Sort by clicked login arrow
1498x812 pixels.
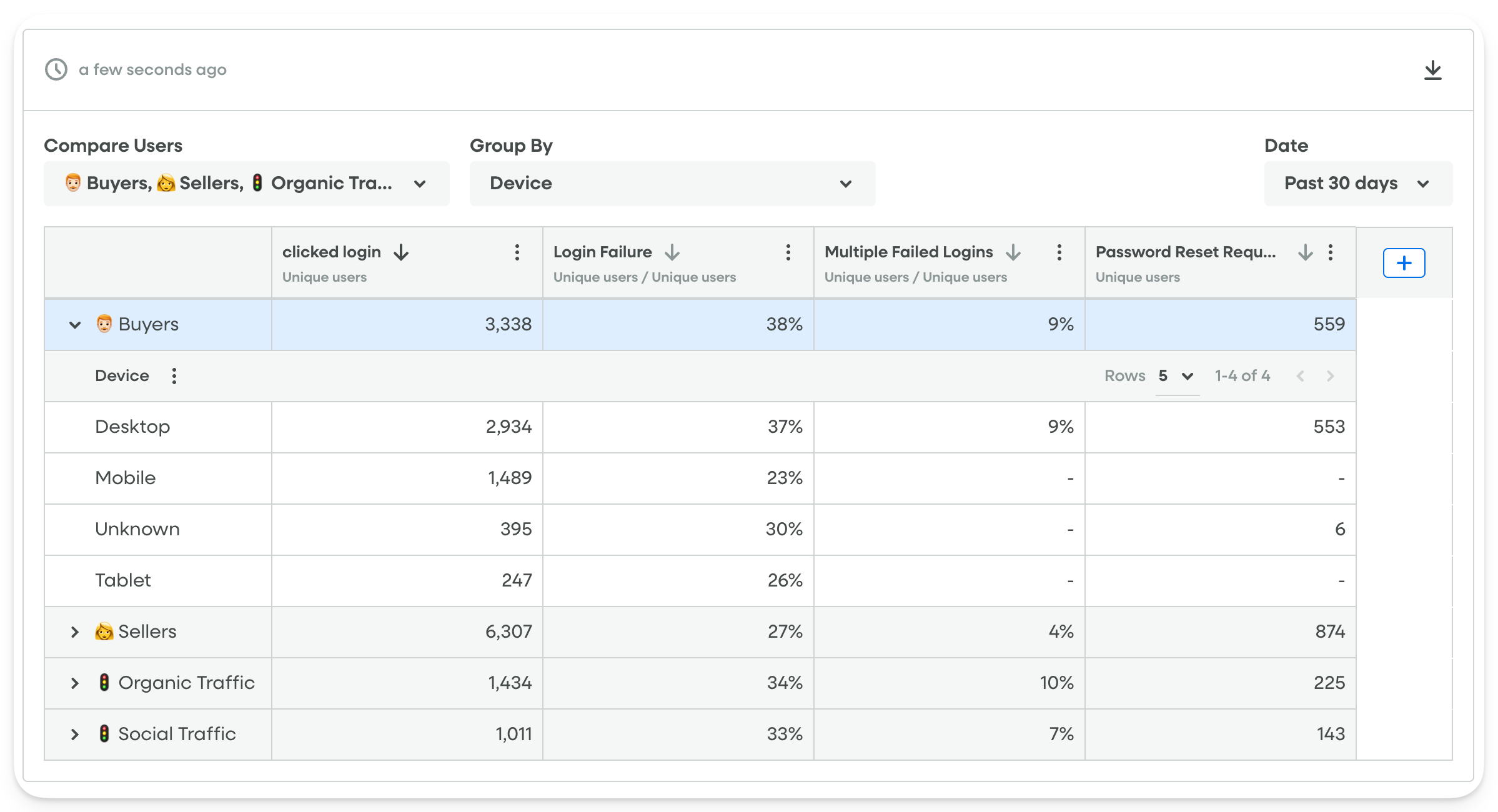401,252
